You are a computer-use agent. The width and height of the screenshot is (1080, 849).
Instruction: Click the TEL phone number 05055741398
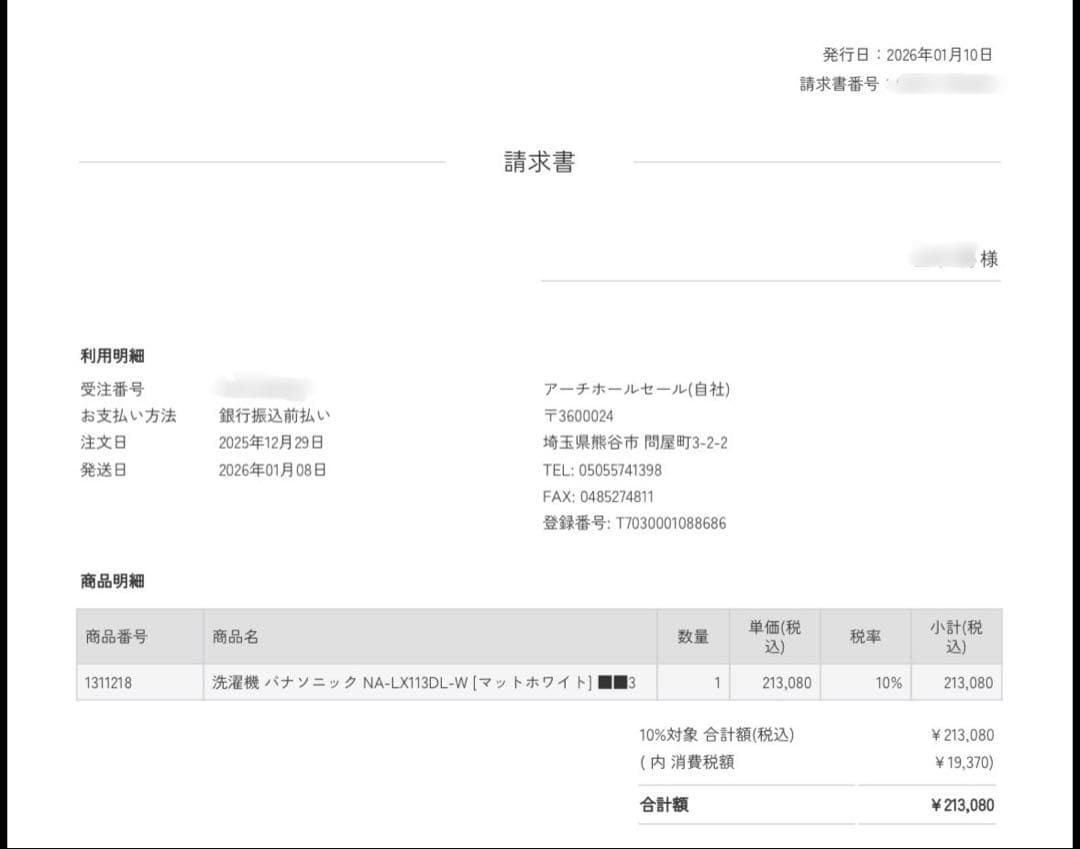point(619,470)
